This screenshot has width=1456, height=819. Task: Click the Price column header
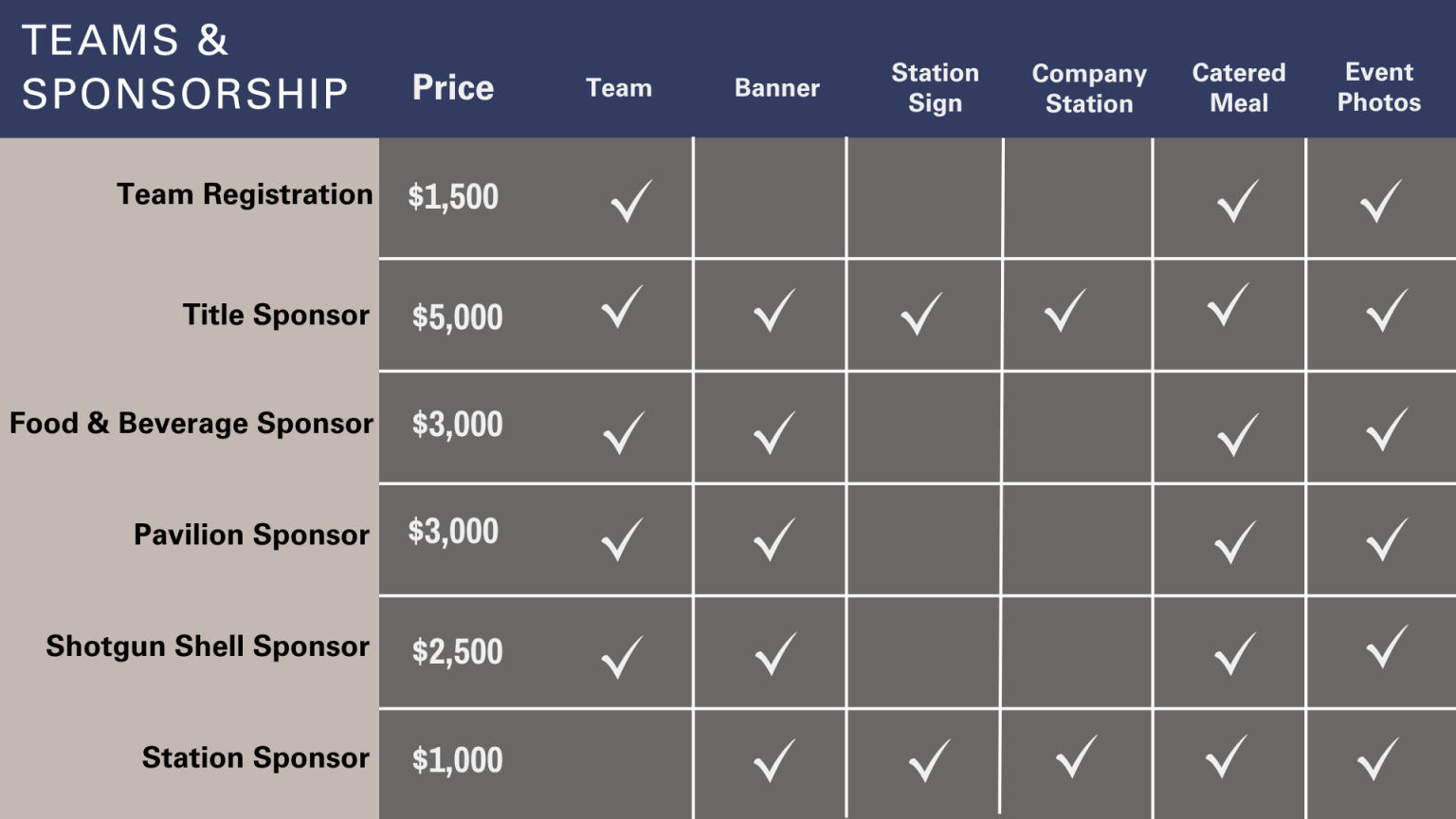point(453,88)
